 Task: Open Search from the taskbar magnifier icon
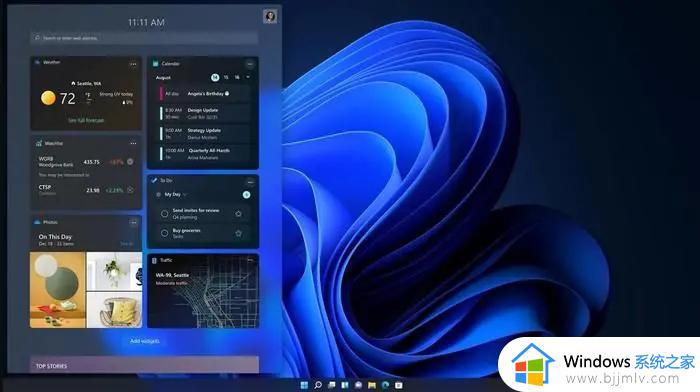click(318, 385)
